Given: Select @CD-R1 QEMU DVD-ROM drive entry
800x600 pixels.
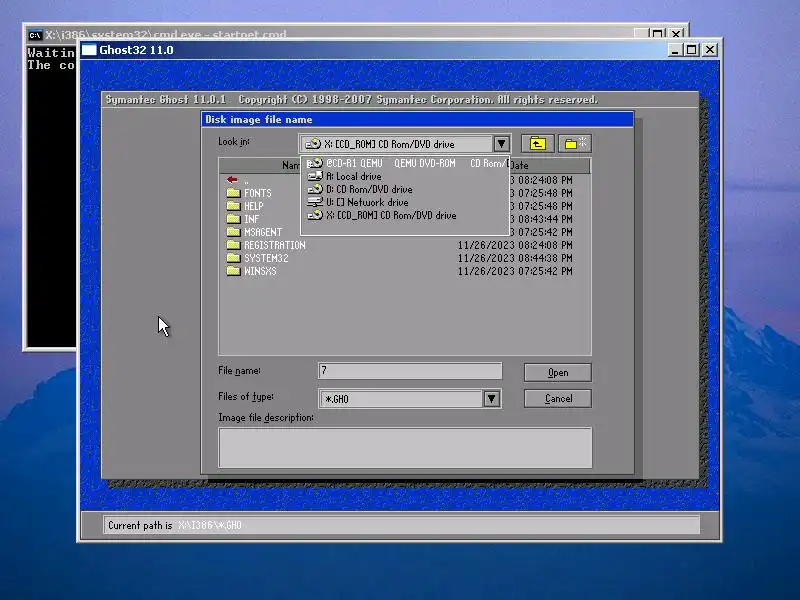Looking at the screenshot, I should click(406, 163).
